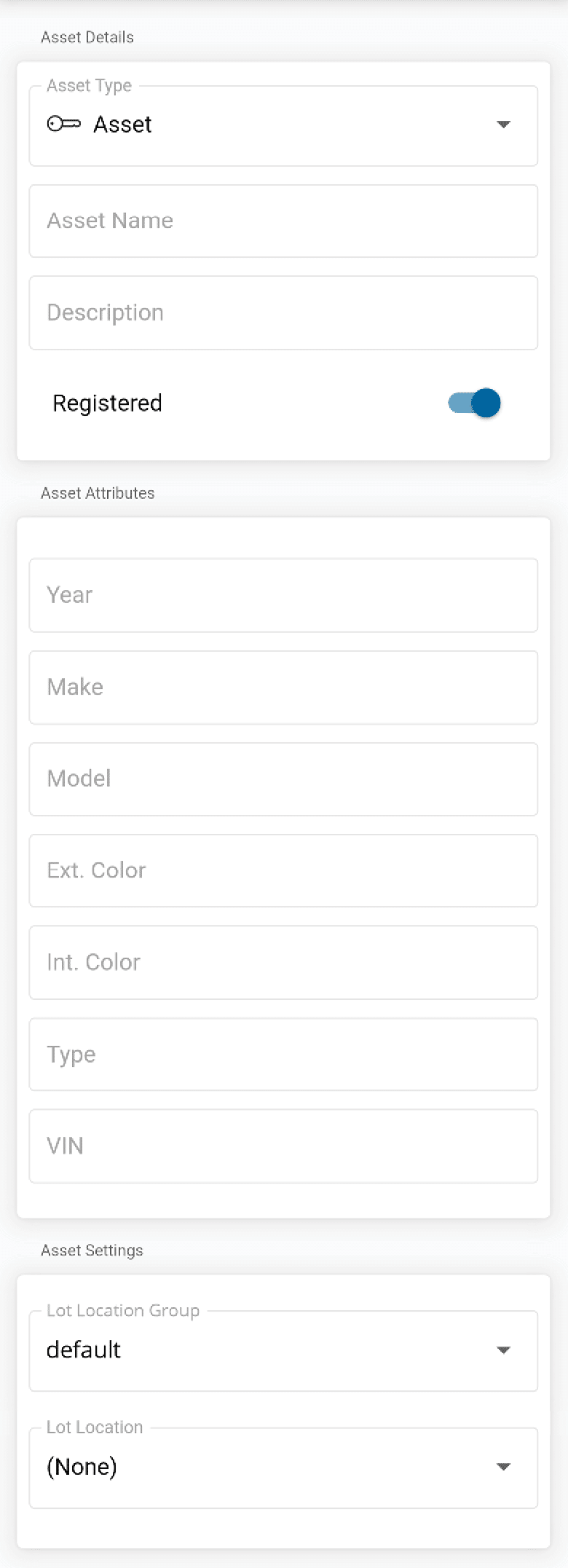Click the Asset Attributes section heading
Screen dimensions: 568x1568
(98, 493)
